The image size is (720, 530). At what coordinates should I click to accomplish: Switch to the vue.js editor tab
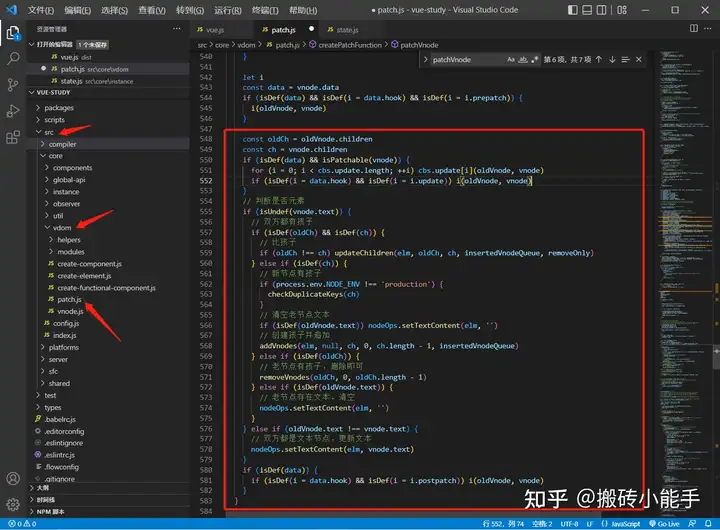(214, 30)
